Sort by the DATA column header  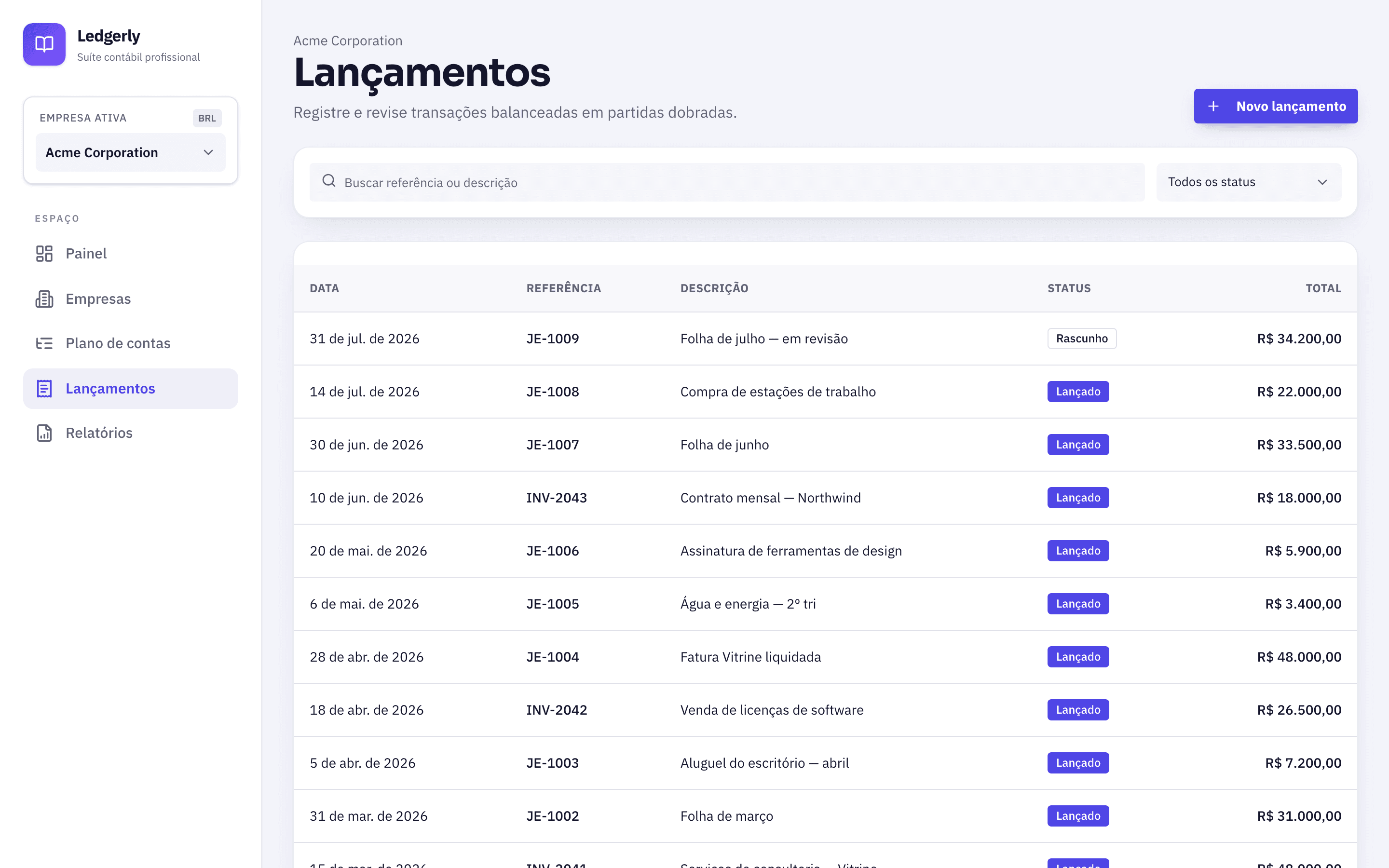click(324, 288)
